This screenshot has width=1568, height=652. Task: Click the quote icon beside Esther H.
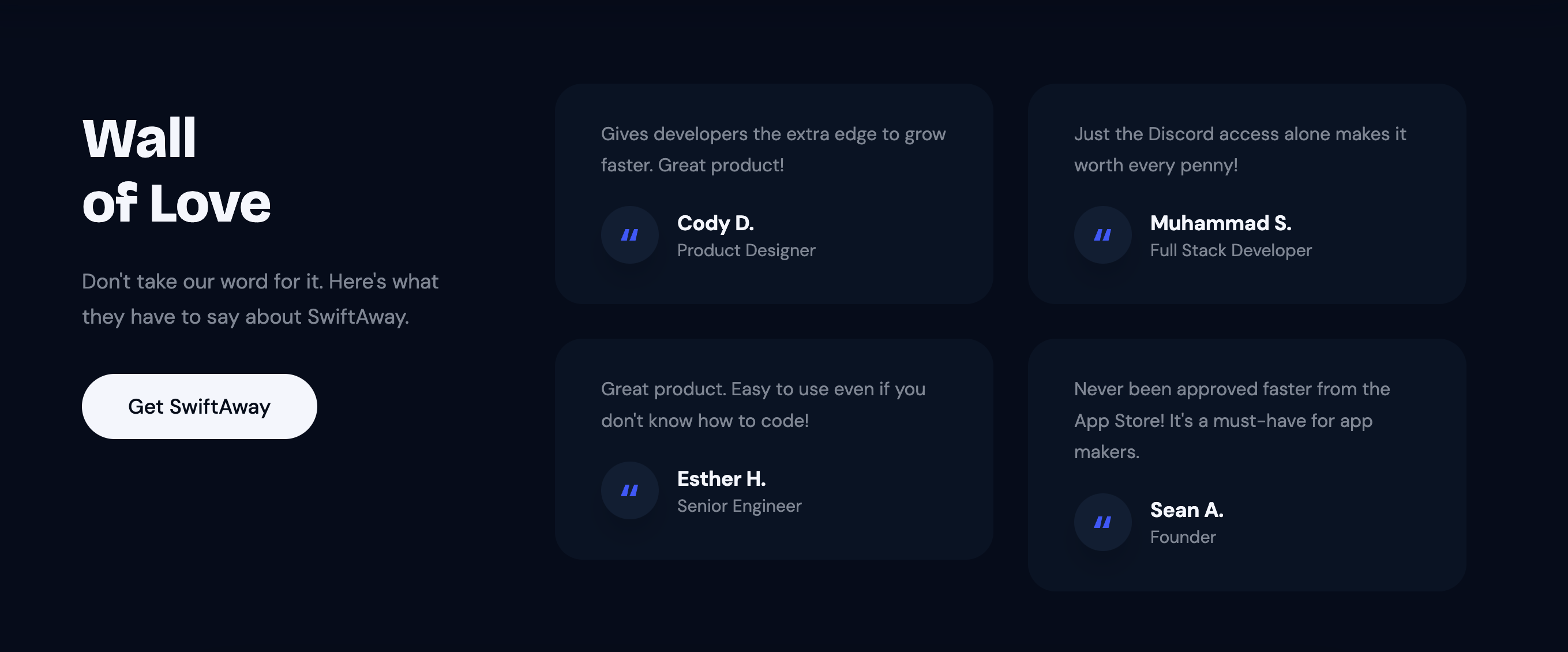(629, 490)
